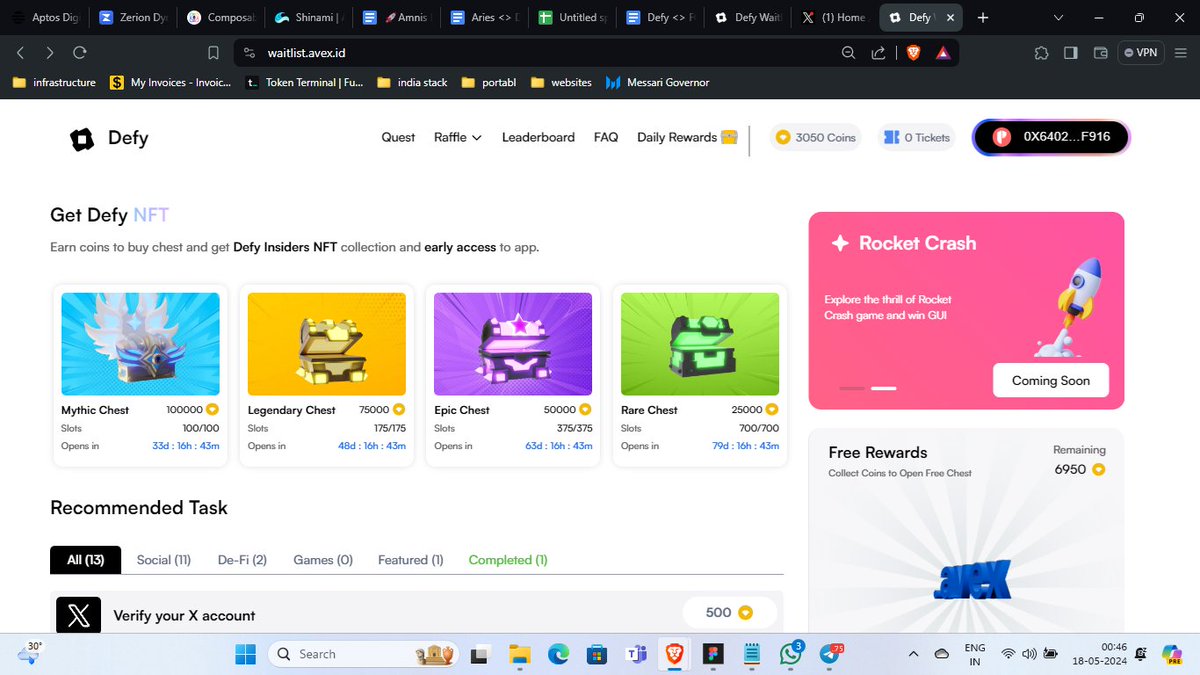Click the 0 Tickets counter
This screenshot has width=1200, height=675.
pos(917,138)
